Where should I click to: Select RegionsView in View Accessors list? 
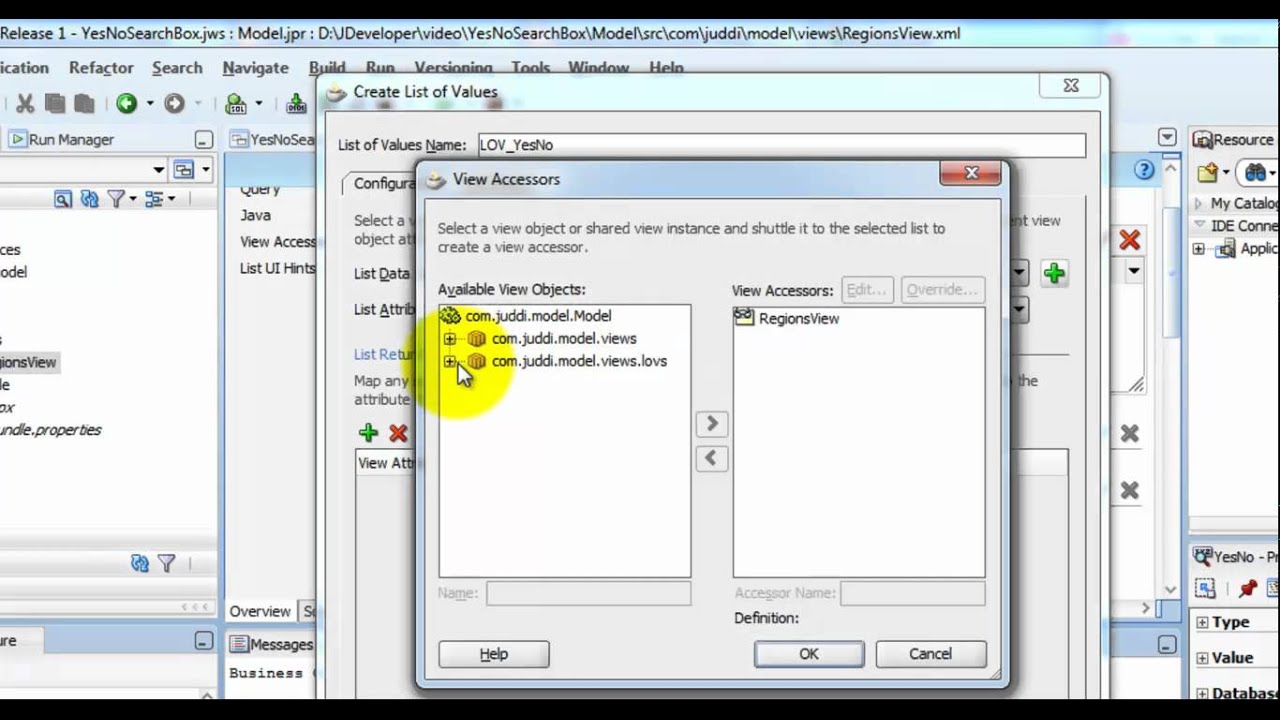799,319
